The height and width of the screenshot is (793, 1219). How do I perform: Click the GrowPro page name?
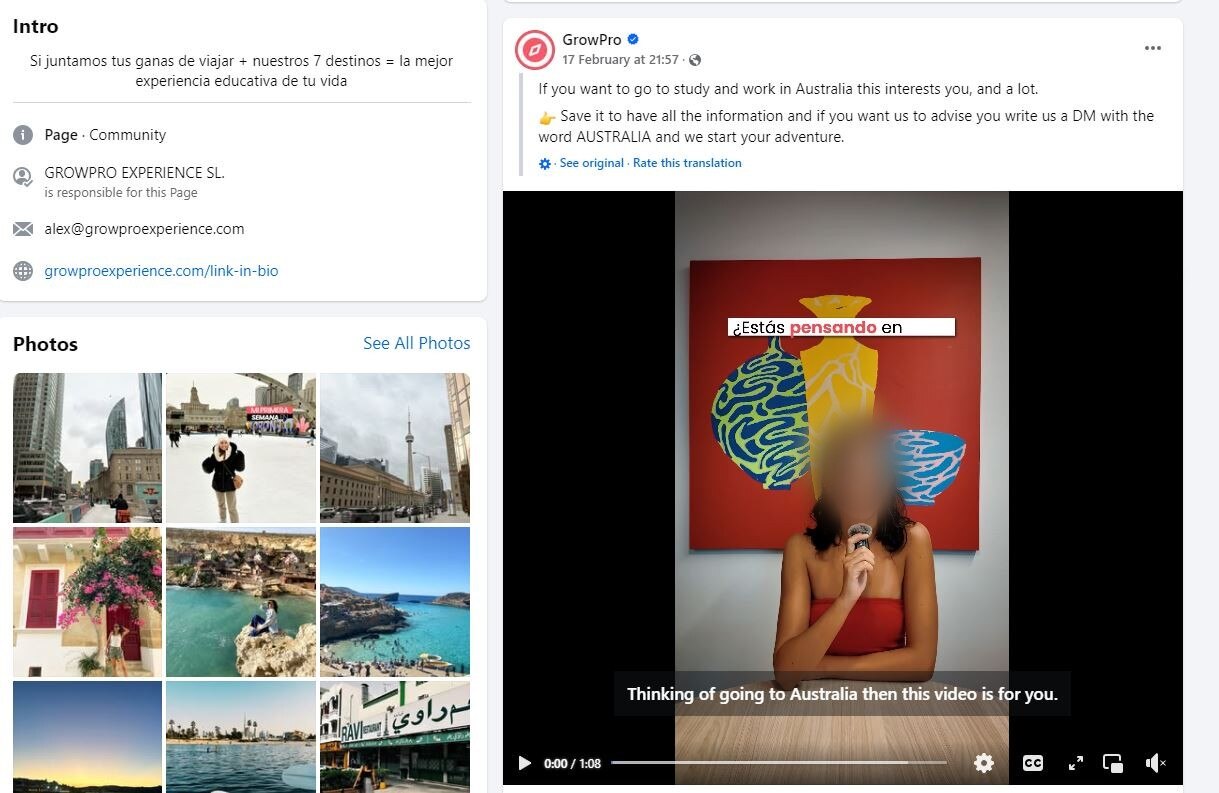click(591, 40)
